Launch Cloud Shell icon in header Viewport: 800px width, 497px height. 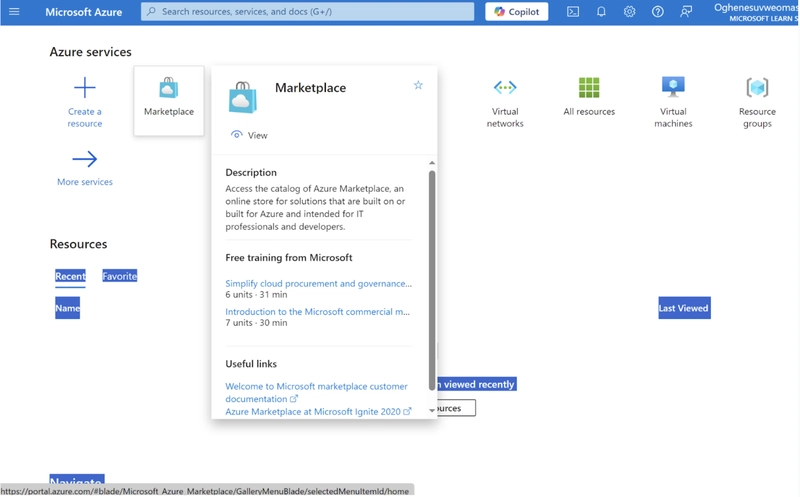573,11
